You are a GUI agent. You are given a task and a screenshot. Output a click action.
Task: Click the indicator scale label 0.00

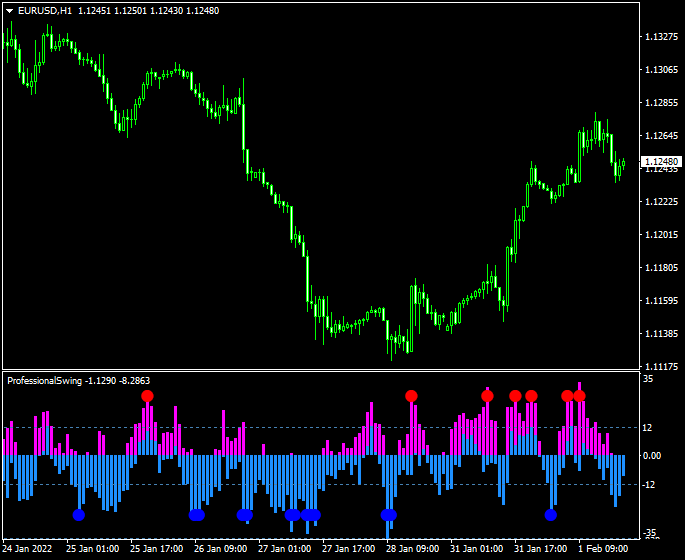[652, 456]
